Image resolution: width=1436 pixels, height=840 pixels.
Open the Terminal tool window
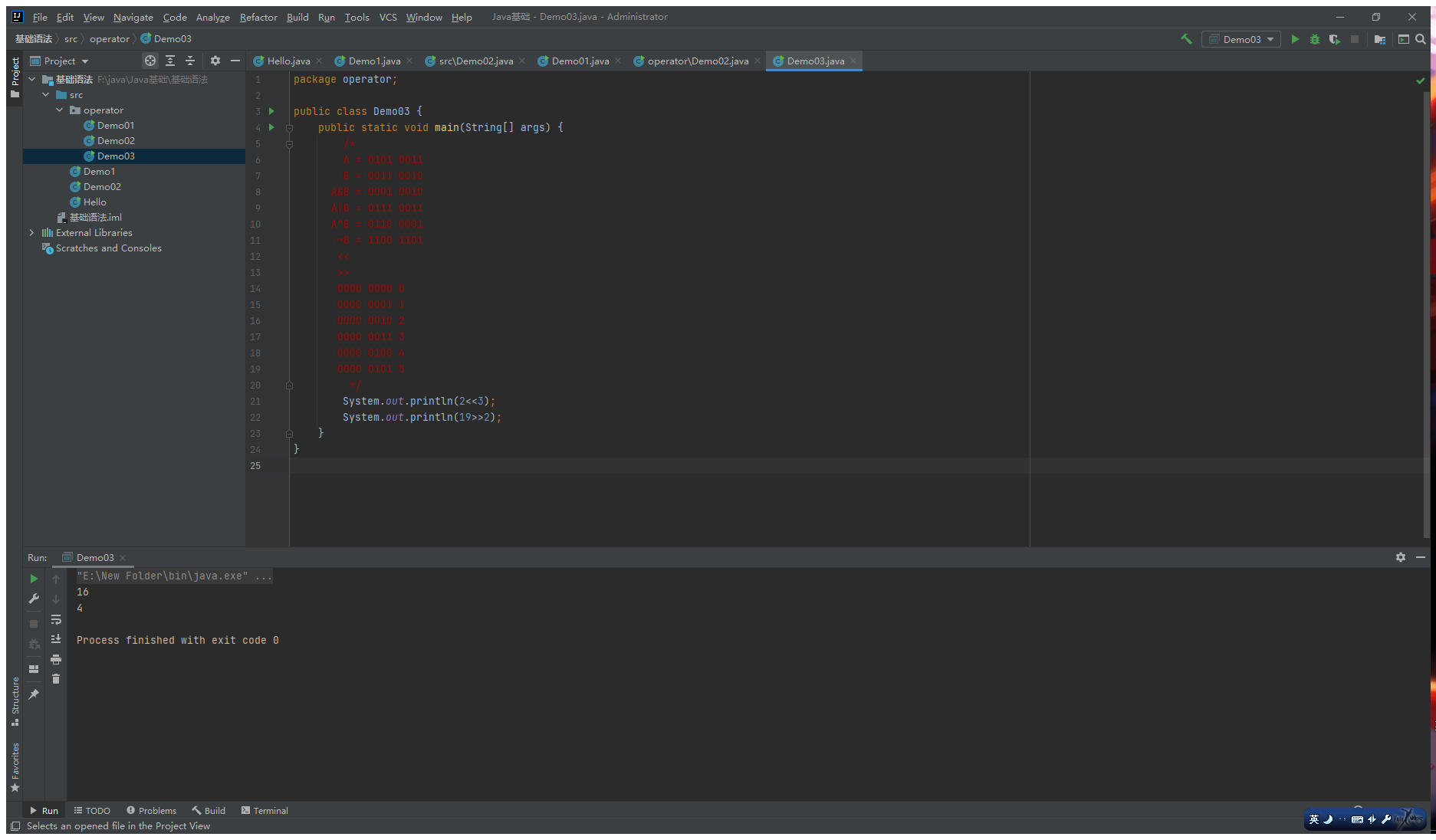tap(265, 811)
